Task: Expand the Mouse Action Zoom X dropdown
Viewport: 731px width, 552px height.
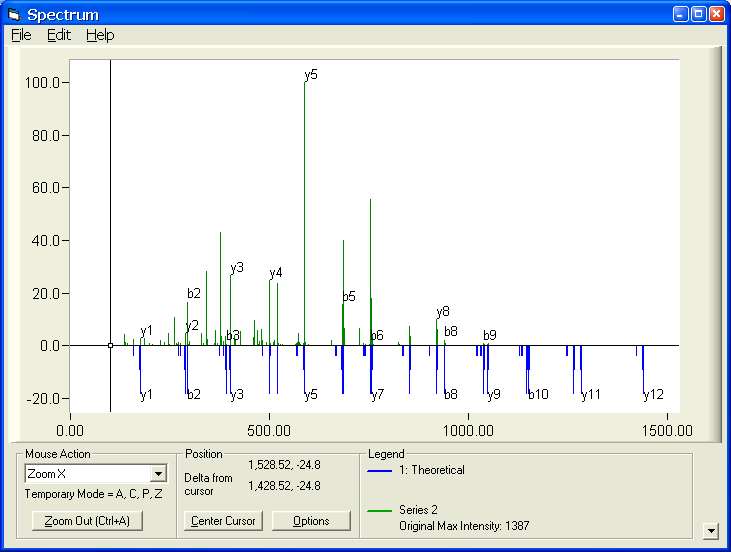Action: pos(159,474)
